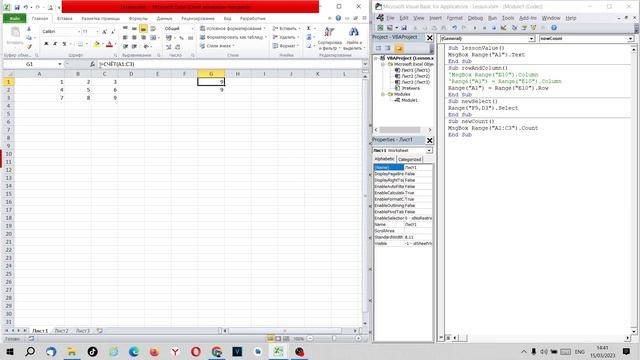Image resolution: width=640 pixels, height=360 pixels.
Task: Click the Excel zoom slider handle
Action: pos(333,338)
